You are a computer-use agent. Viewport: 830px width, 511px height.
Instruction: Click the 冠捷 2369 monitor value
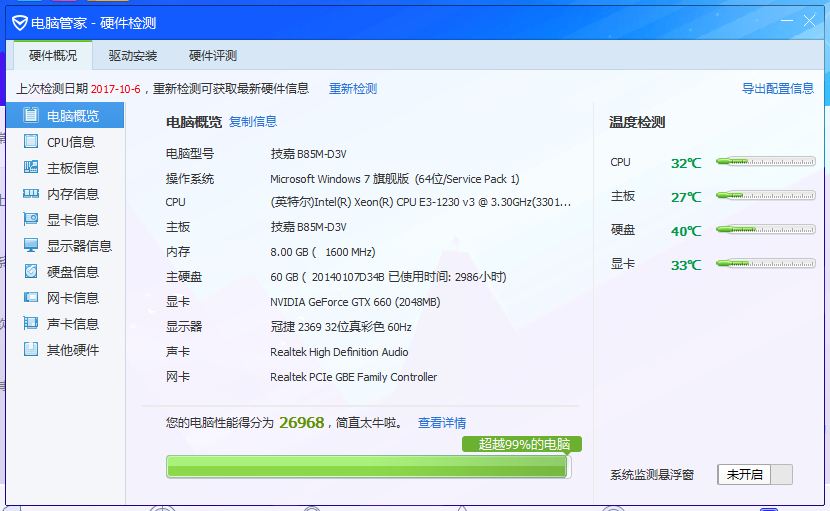340,327
